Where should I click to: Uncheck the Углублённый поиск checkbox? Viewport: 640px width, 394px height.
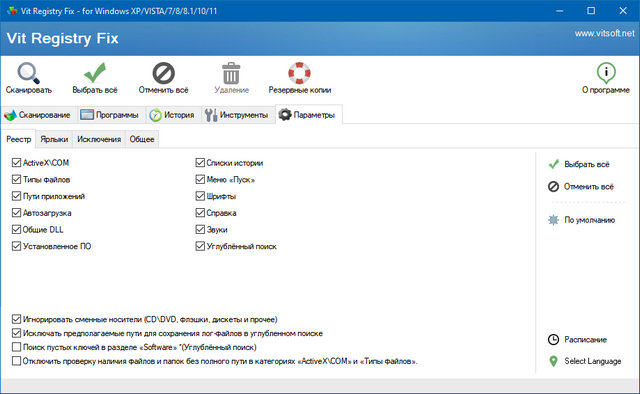(200, 247)
